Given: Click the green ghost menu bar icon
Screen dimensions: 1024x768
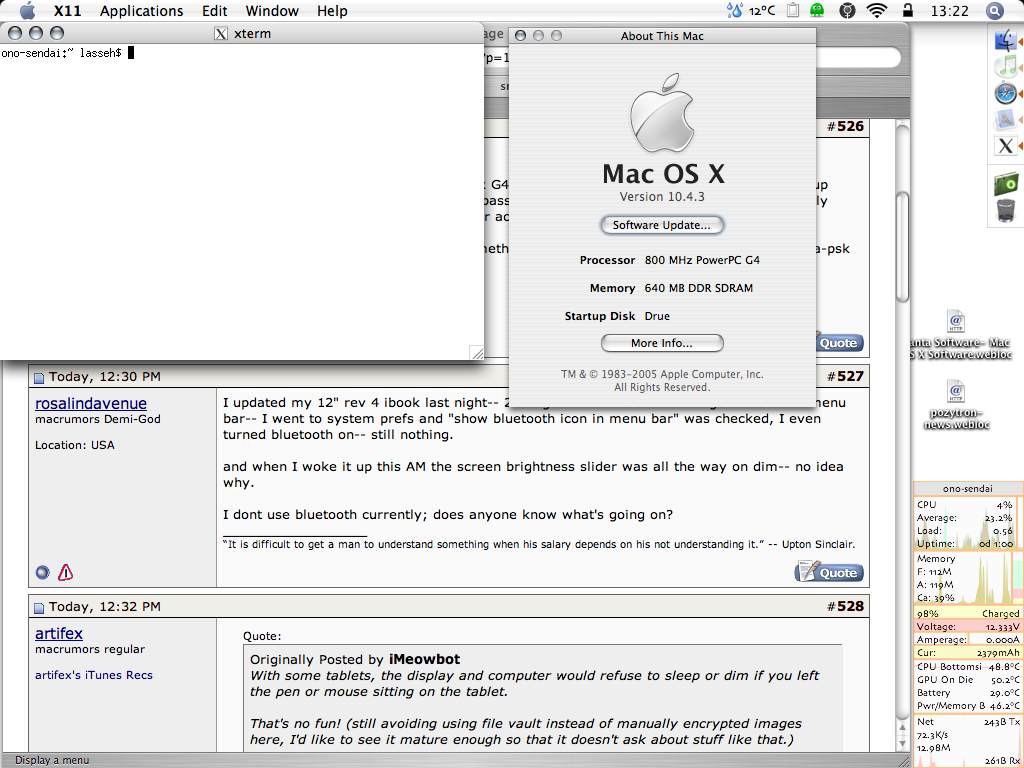Looking at the screenshot, I should pyautogui.click(x=817, y=10).
